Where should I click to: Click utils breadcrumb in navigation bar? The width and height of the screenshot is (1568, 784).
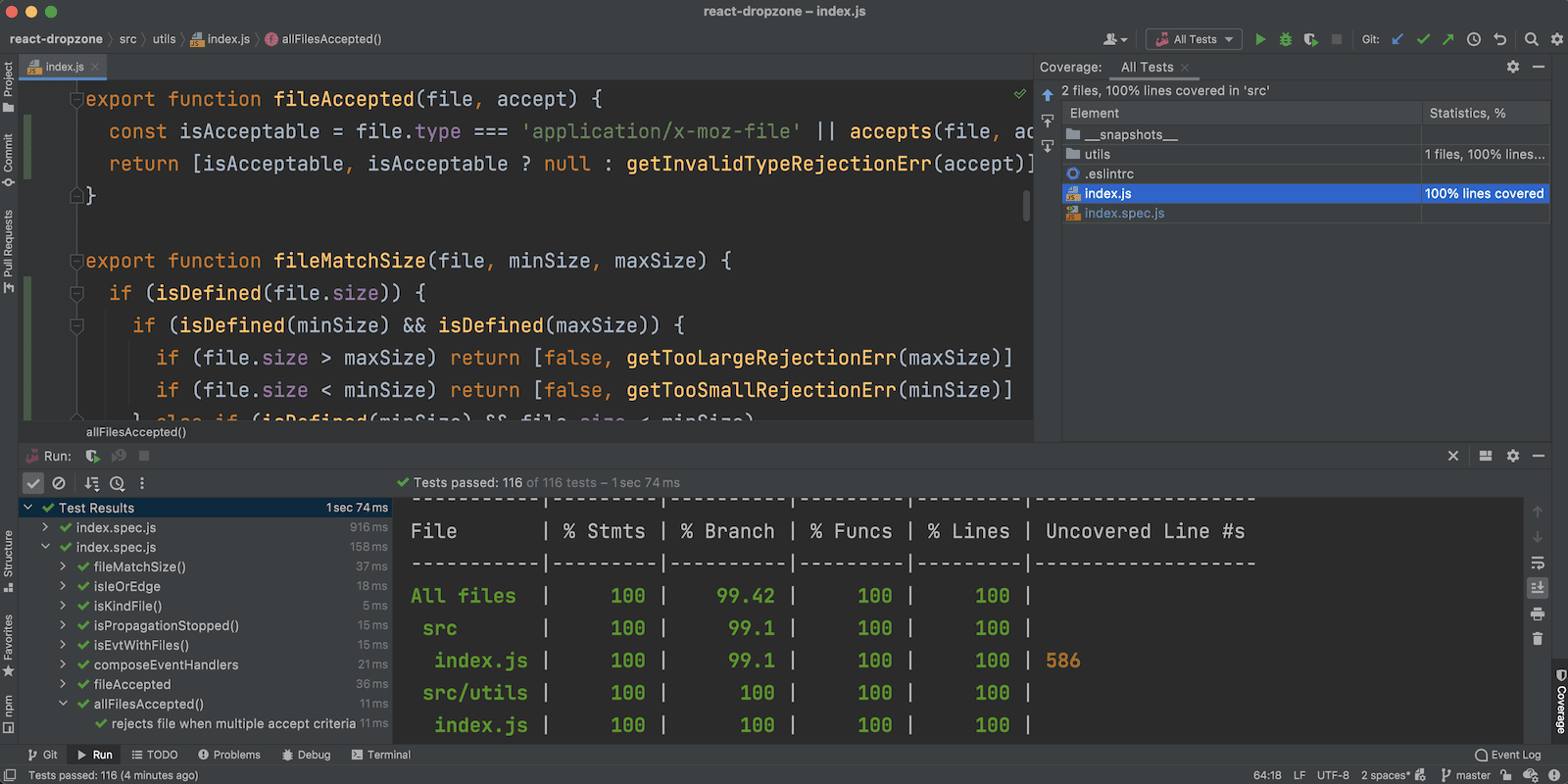pyautogui.click(x=164, y=39)
